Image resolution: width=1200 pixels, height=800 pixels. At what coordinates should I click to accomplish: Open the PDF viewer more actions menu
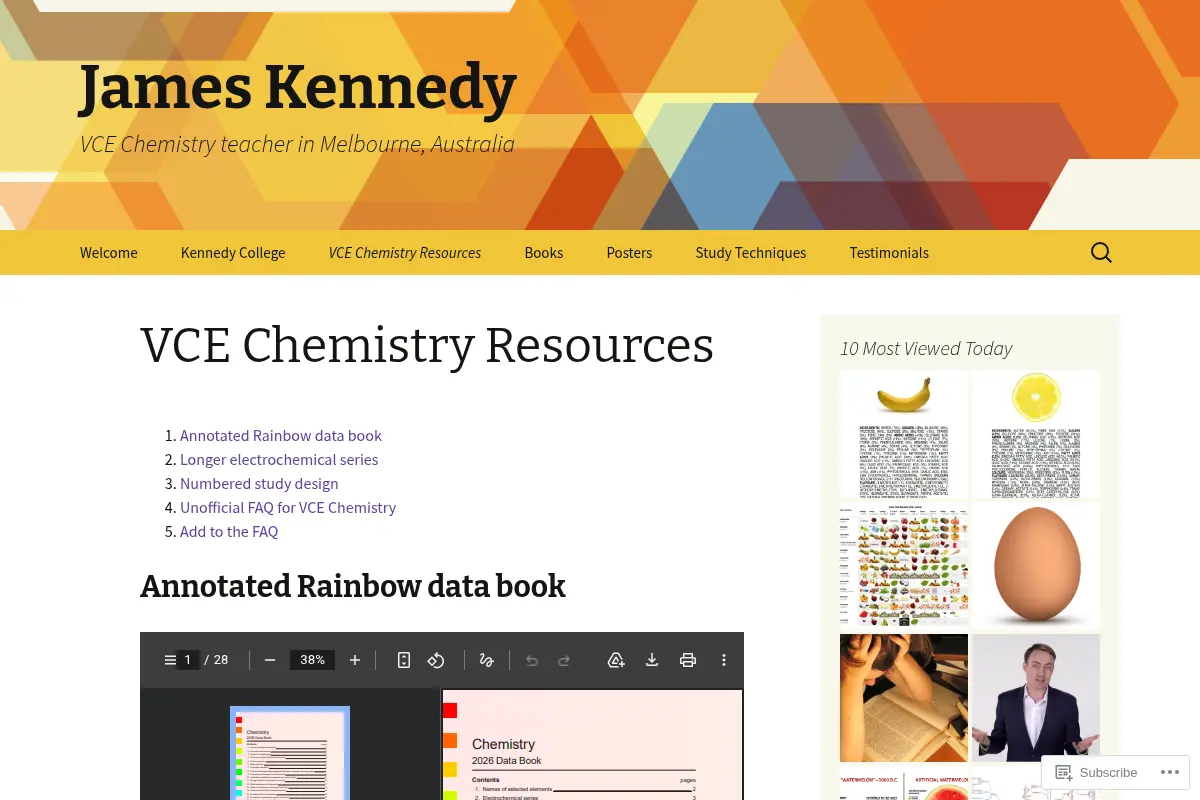coord(724,660)
